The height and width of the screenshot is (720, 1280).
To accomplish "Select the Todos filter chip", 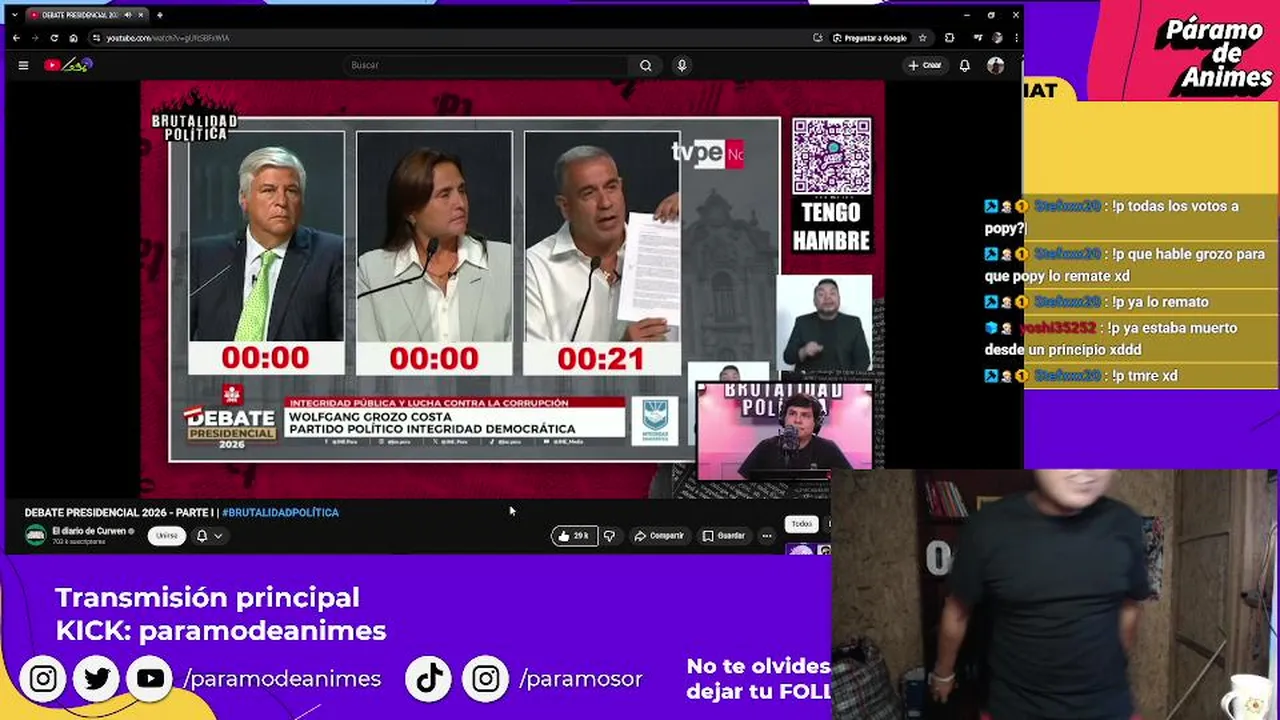I will [802, 524].
